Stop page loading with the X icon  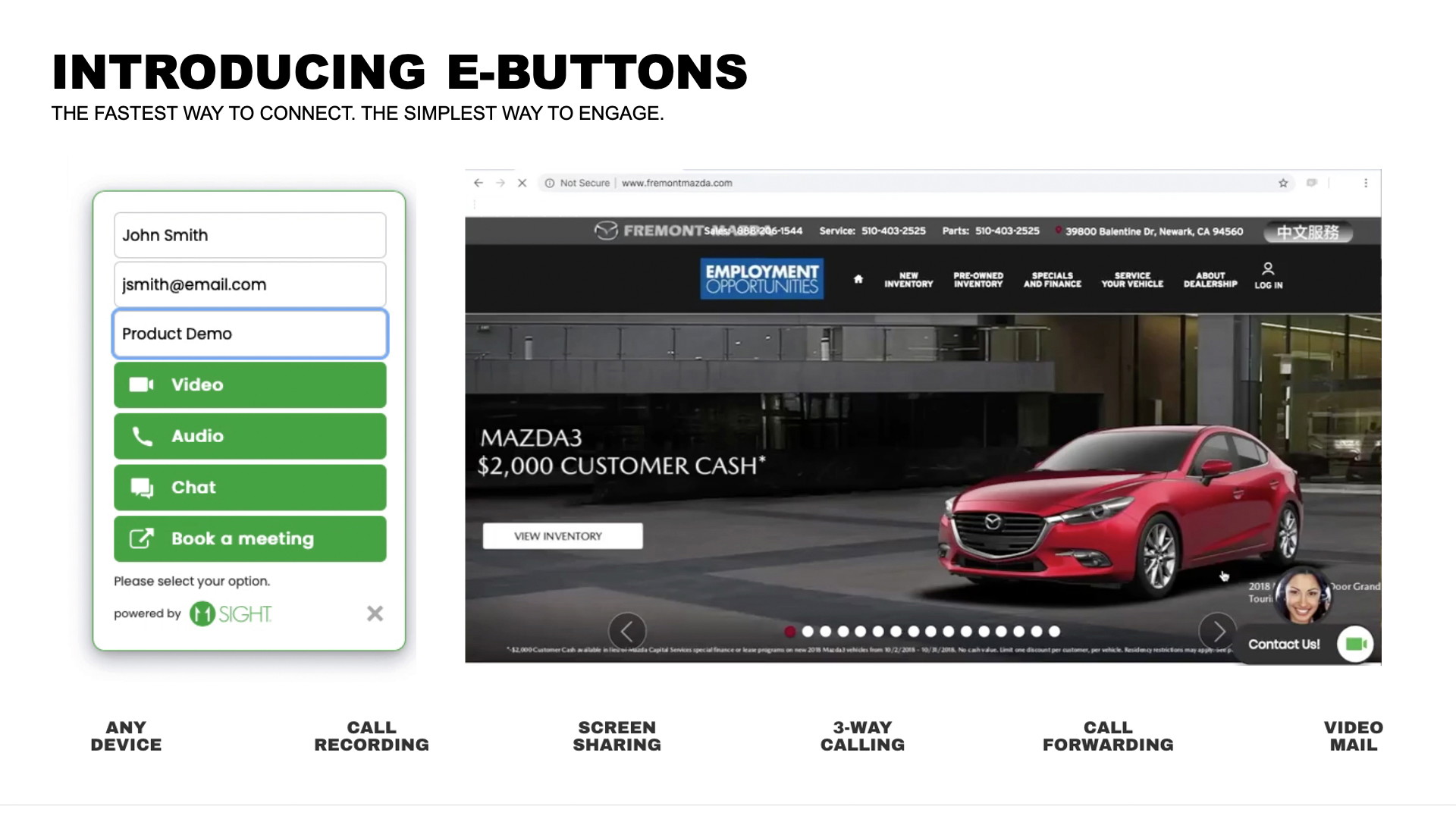point(522,183)
